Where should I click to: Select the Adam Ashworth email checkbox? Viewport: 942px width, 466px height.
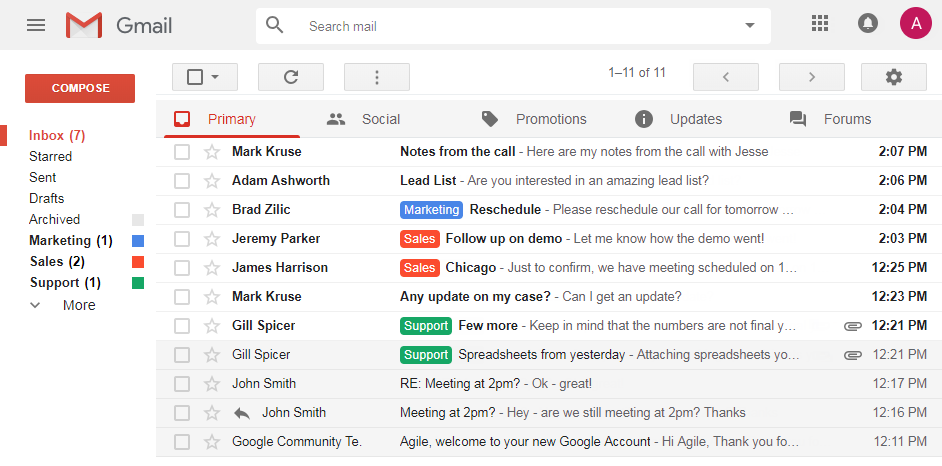click(182, 181)
